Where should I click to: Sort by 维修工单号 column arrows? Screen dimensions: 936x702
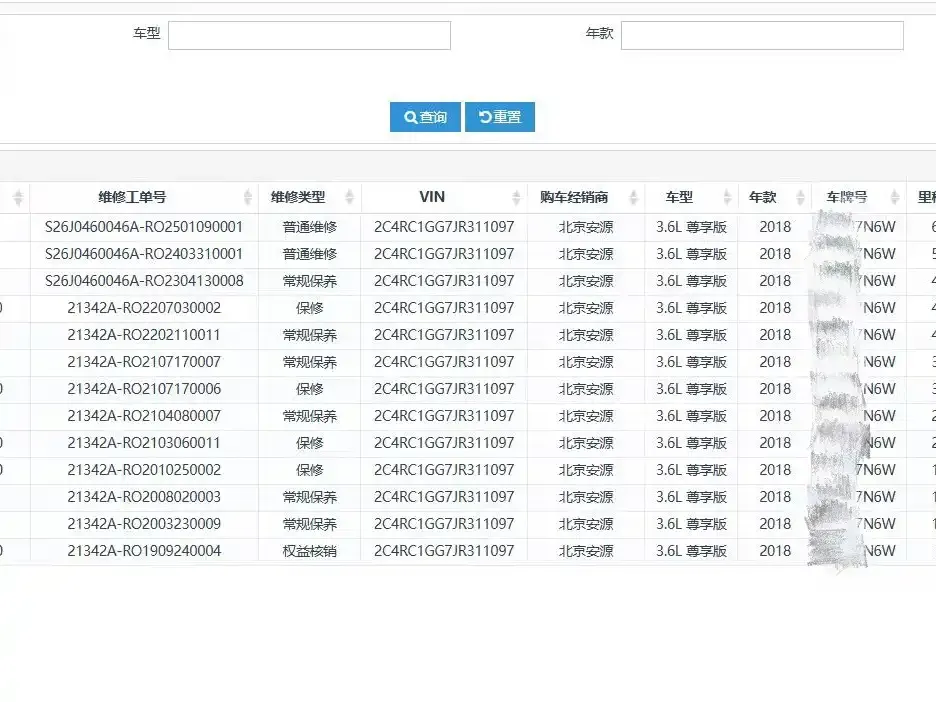click(248, 197)
